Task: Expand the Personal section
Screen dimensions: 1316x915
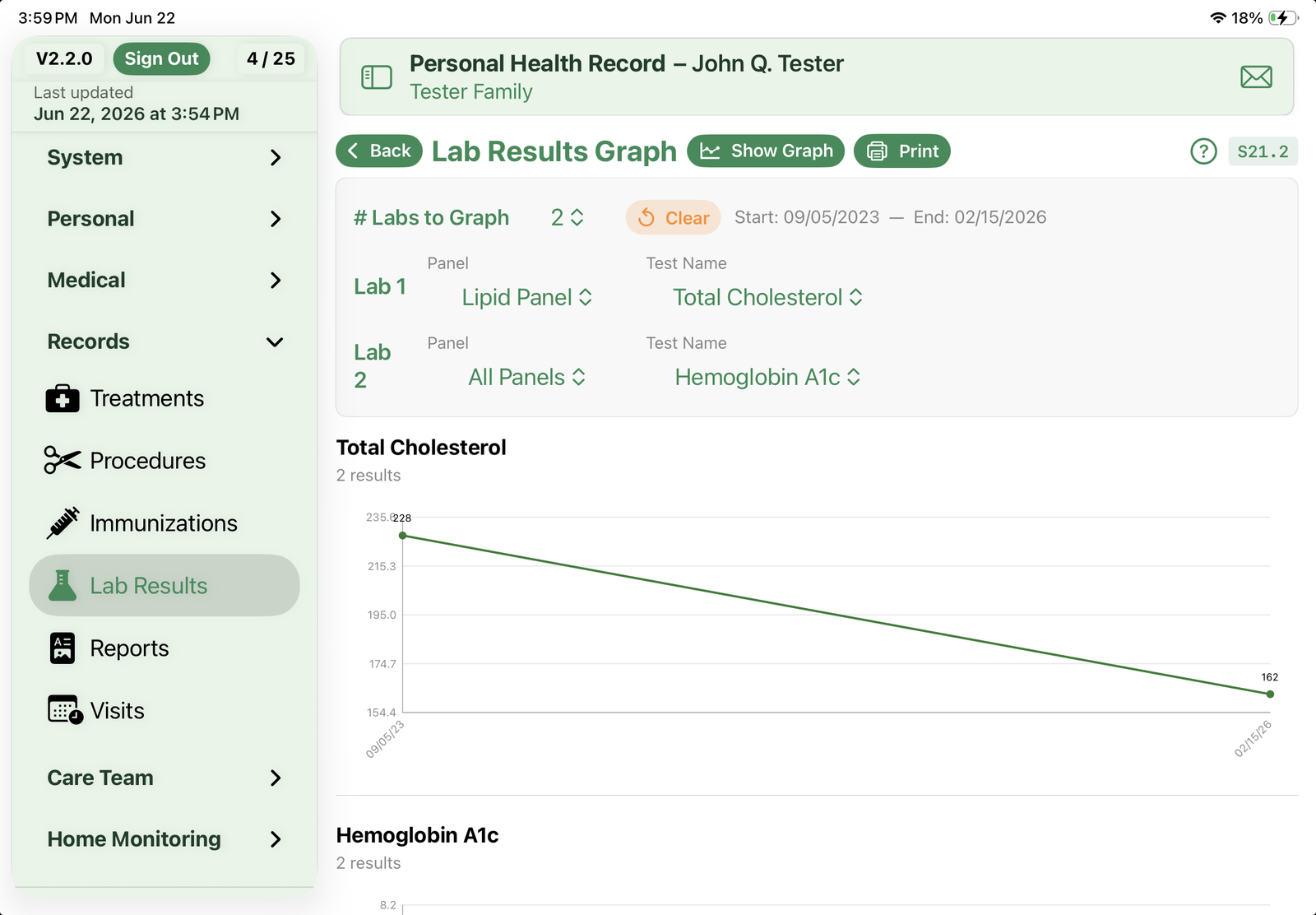Action: click(164, 219)
